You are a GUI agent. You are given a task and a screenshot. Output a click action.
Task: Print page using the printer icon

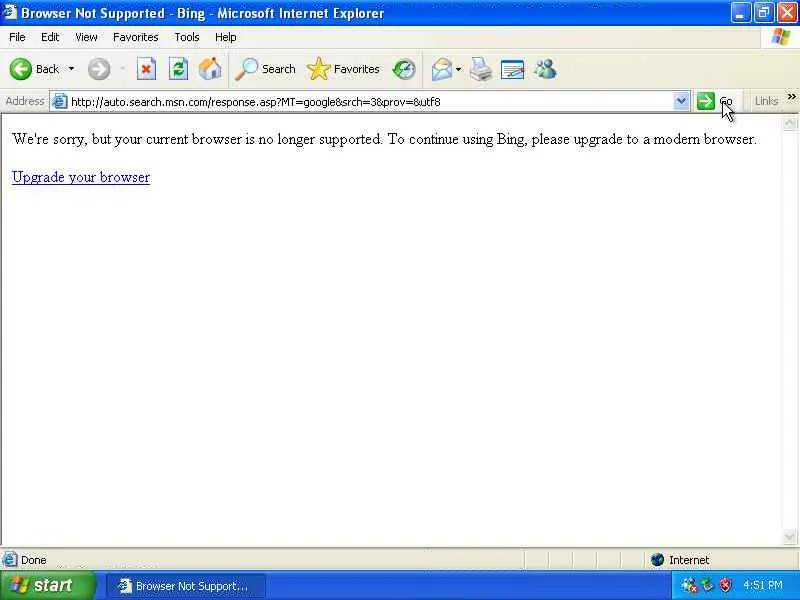click(481, 69)
